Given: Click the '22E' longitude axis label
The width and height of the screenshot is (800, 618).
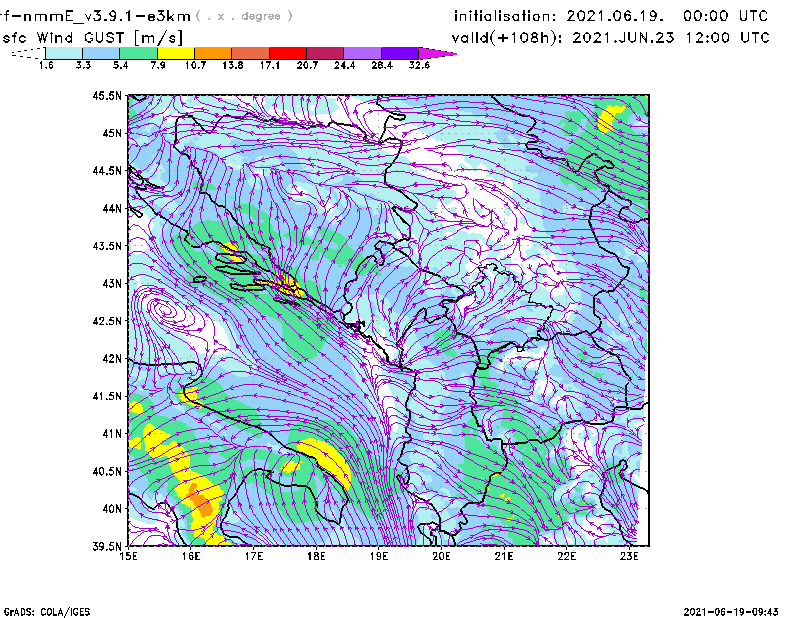Looking at the screenshot, I should (566, 556).
